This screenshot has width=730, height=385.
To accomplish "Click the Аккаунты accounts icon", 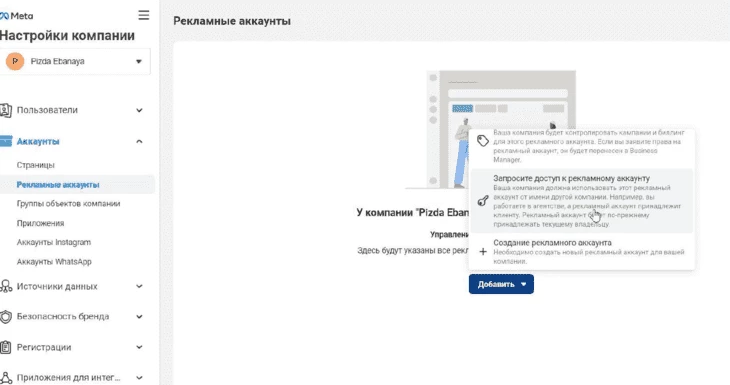I will 6,141.
